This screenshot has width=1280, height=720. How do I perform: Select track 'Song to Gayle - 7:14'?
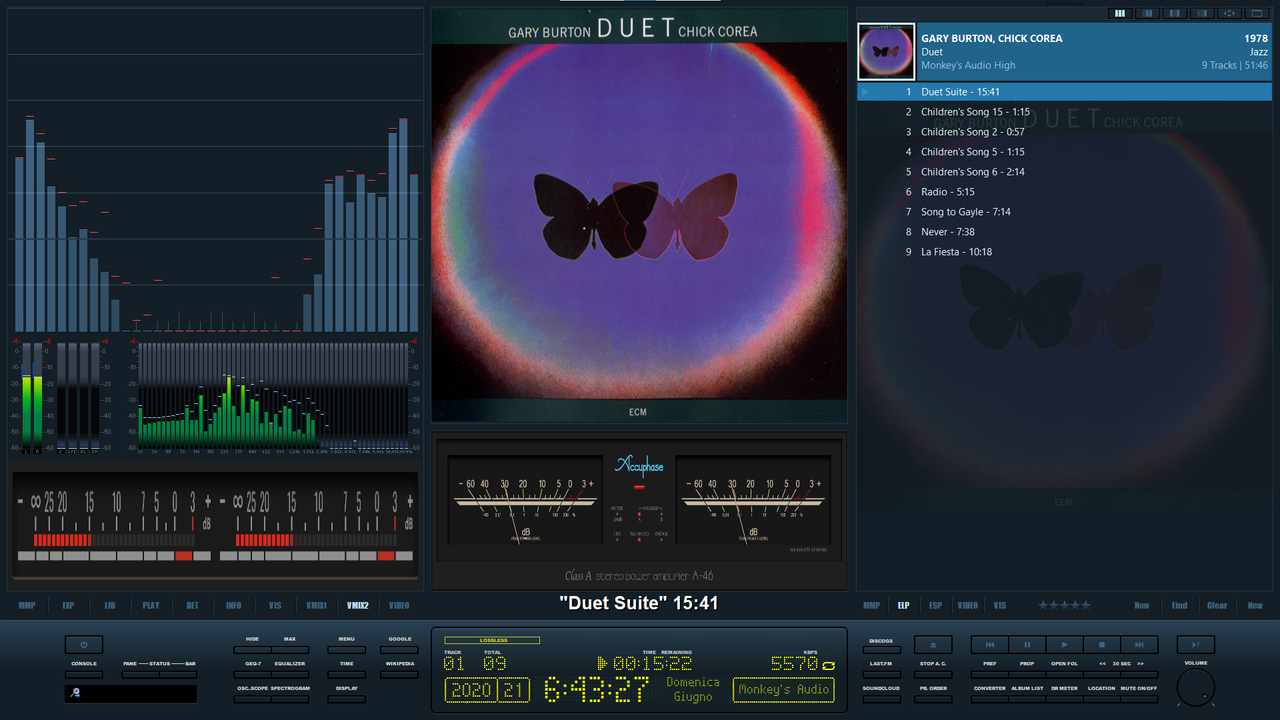tap(1064, 212)
